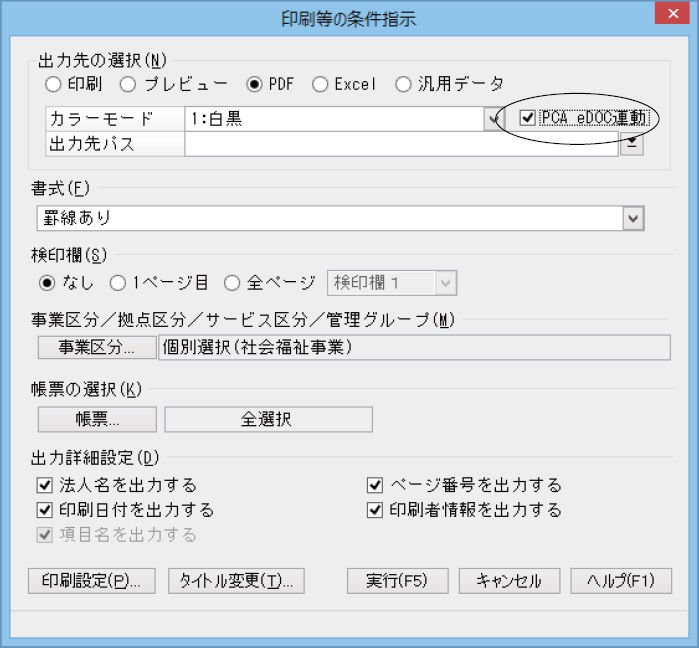Viewport: 699px width, 648px height.
Task: Select 全ページ for 検印欄
Action: (232, 283)
